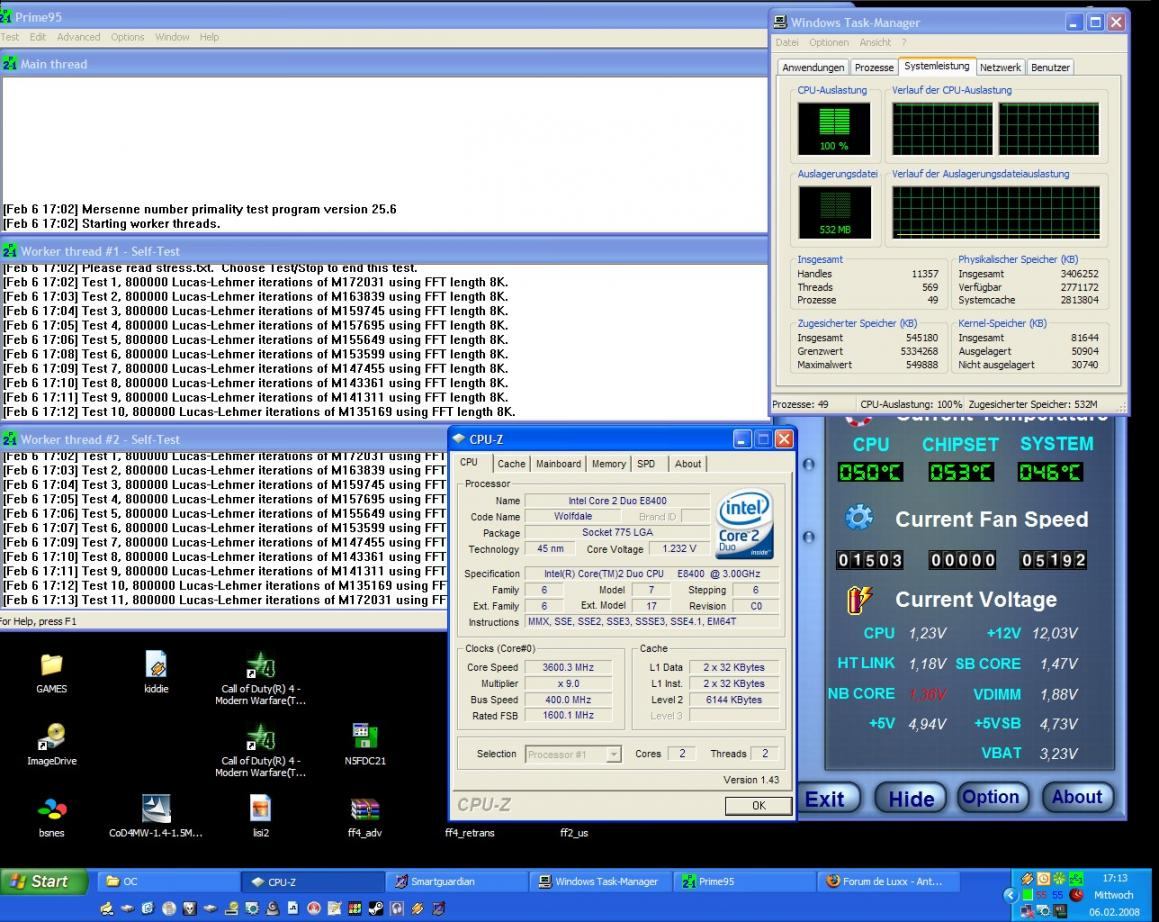Select Forum de Luxx taskbar item
This screenshot has height=922, width=1159.
(x=885, y=881)
